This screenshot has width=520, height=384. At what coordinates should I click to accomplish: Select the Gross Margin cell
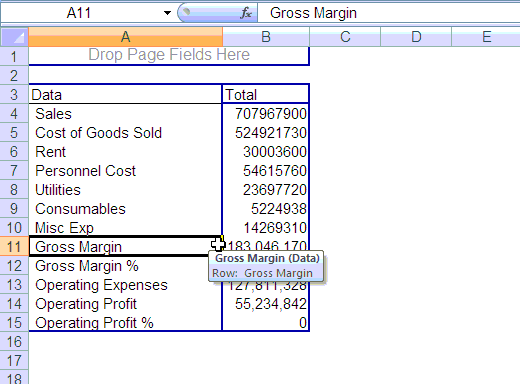coord(125,246)
